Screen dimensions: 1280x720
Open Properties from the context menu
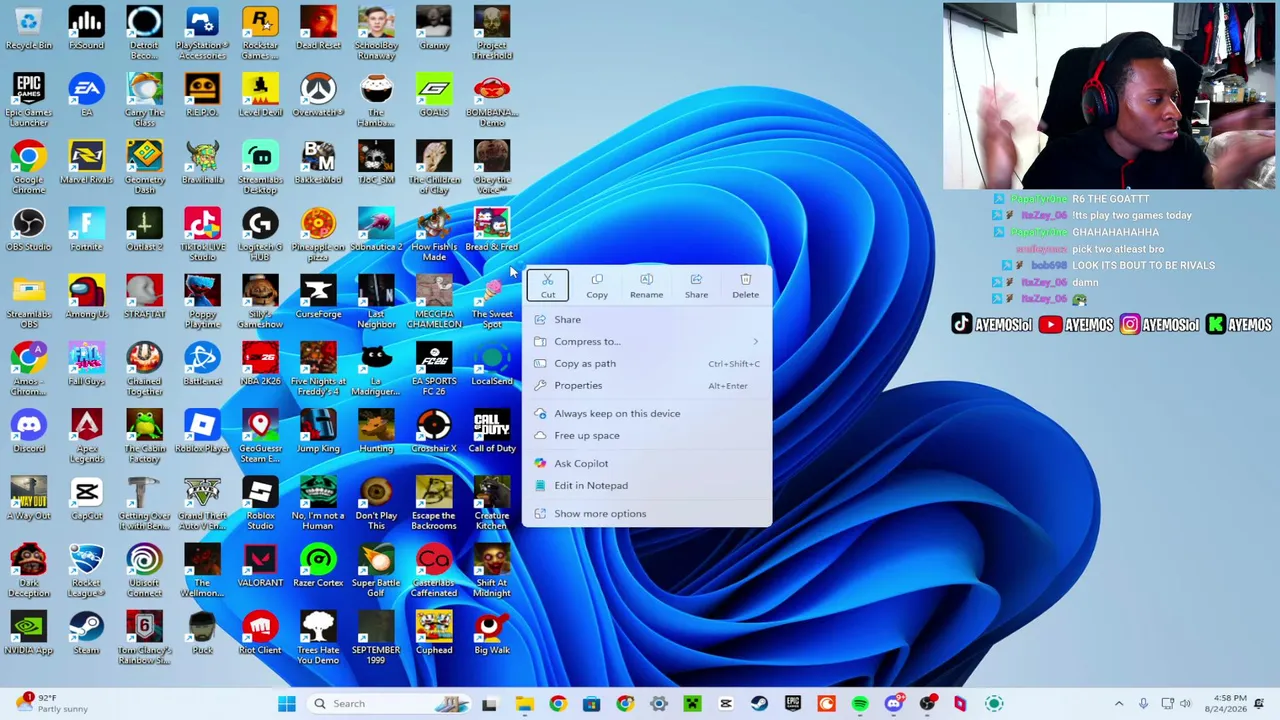point(648,385)
